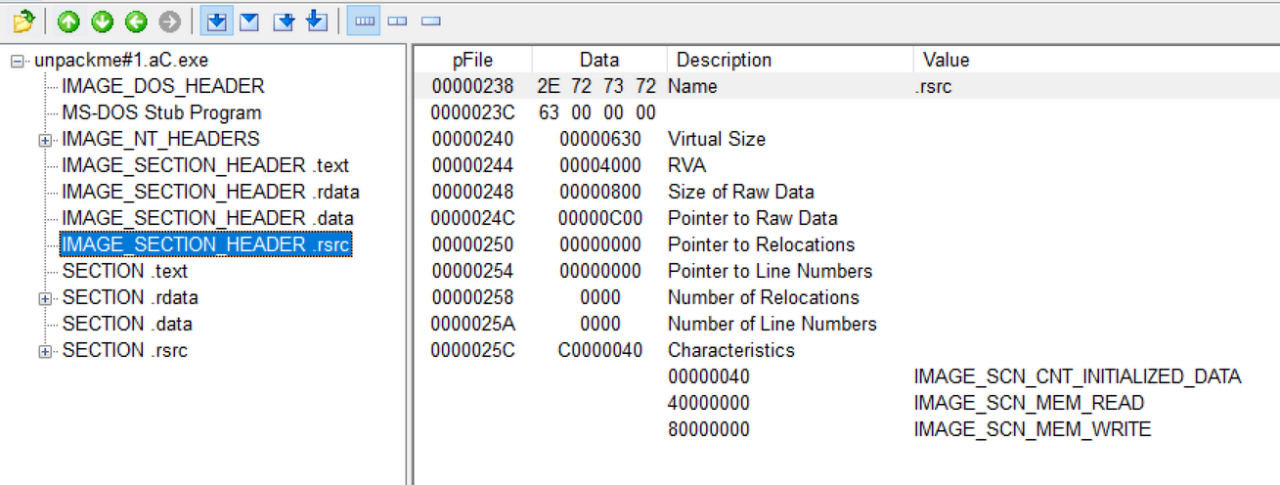1280x485 pixels.
Task: Select MS-DOS Stub Program tree item
Action: click(x=162, y=113)
